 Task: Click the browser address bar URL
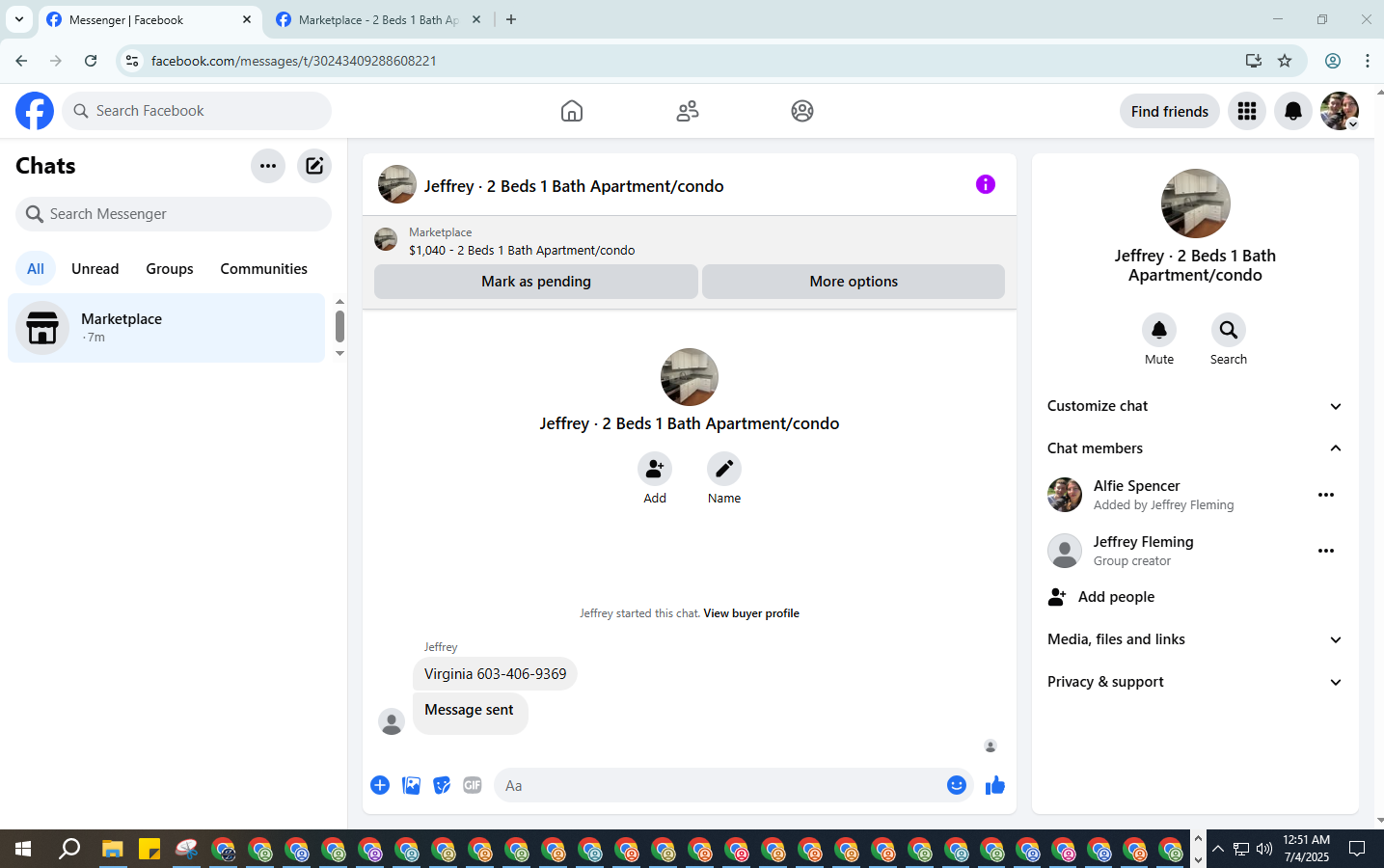coord(294,61)
